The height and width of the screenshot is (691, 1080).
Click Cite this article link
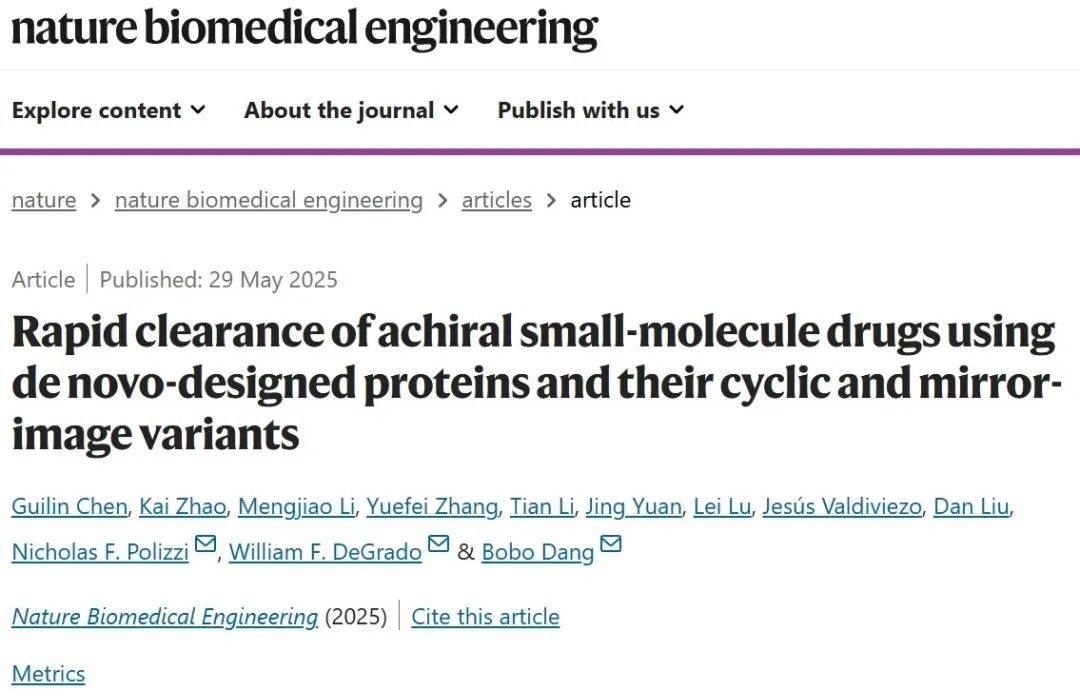(486, 617)
